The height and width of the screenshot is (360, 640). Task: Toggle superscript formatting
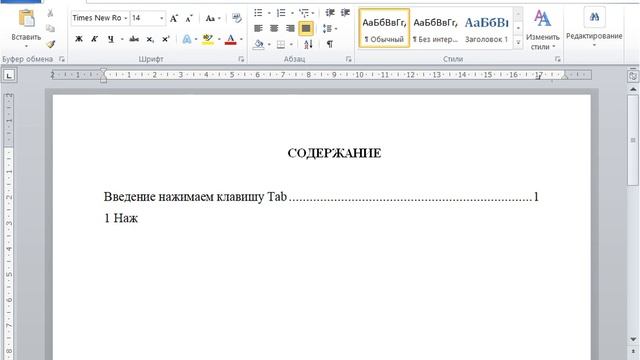click(x=165, y=39)
